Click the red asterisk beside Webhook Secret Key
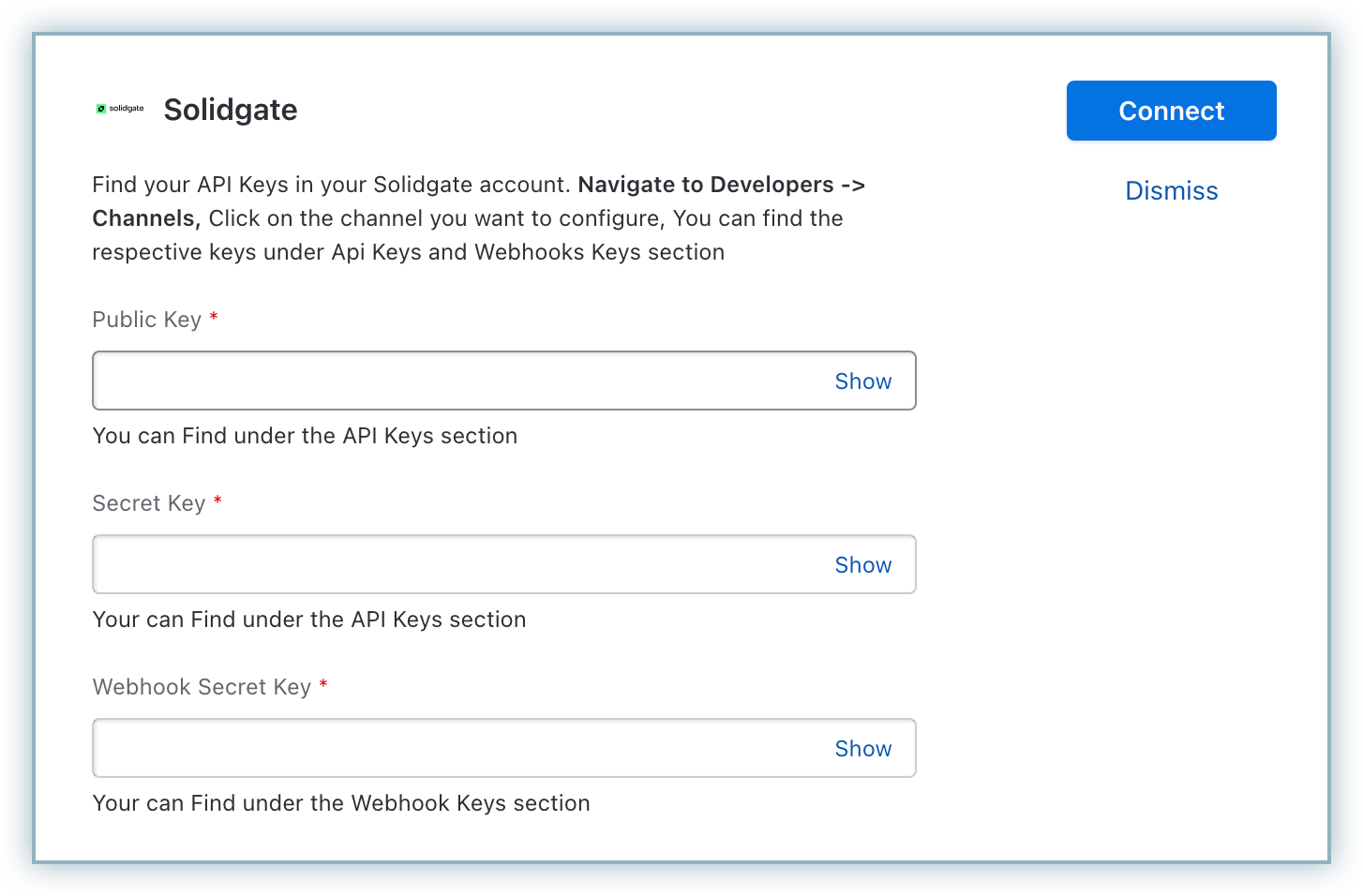1363x896 pixels. (323, 685)
